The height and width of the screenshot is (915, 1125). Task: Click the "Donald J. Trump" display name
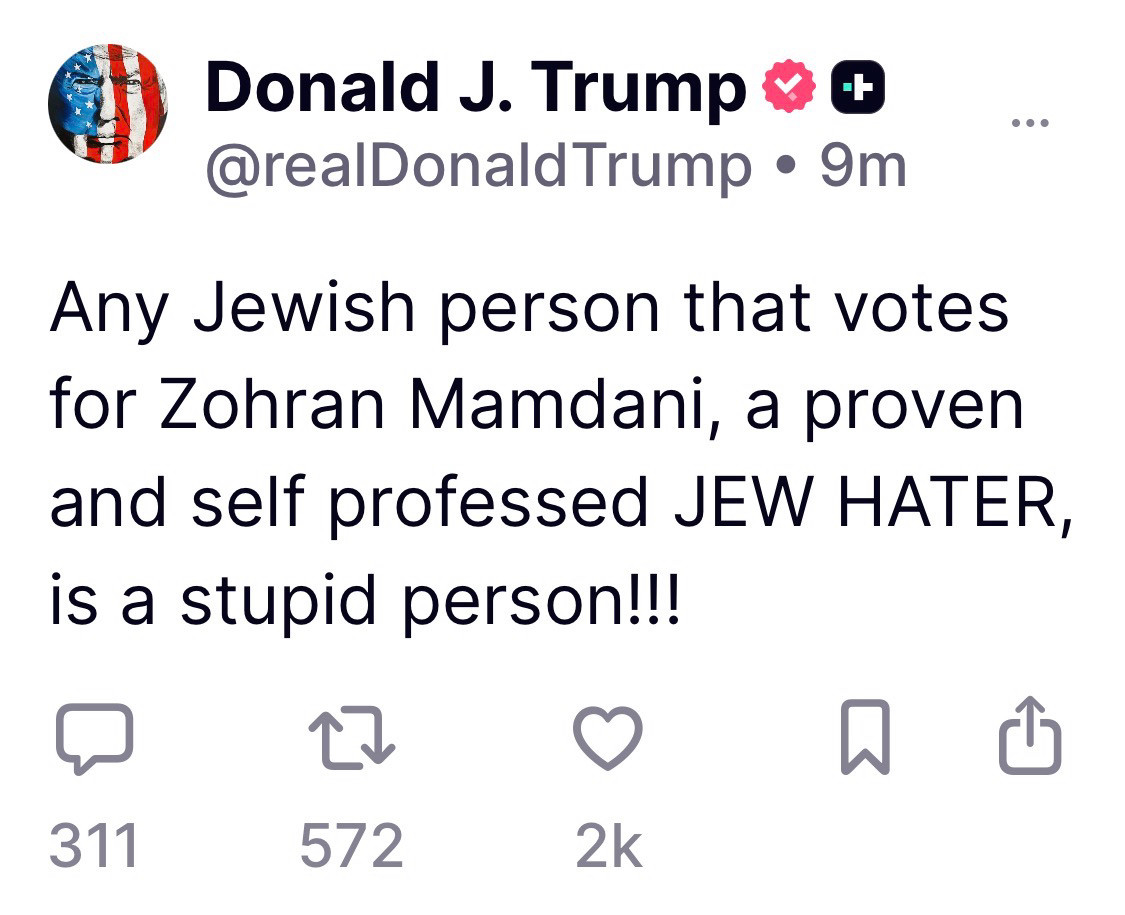point(475,88)
